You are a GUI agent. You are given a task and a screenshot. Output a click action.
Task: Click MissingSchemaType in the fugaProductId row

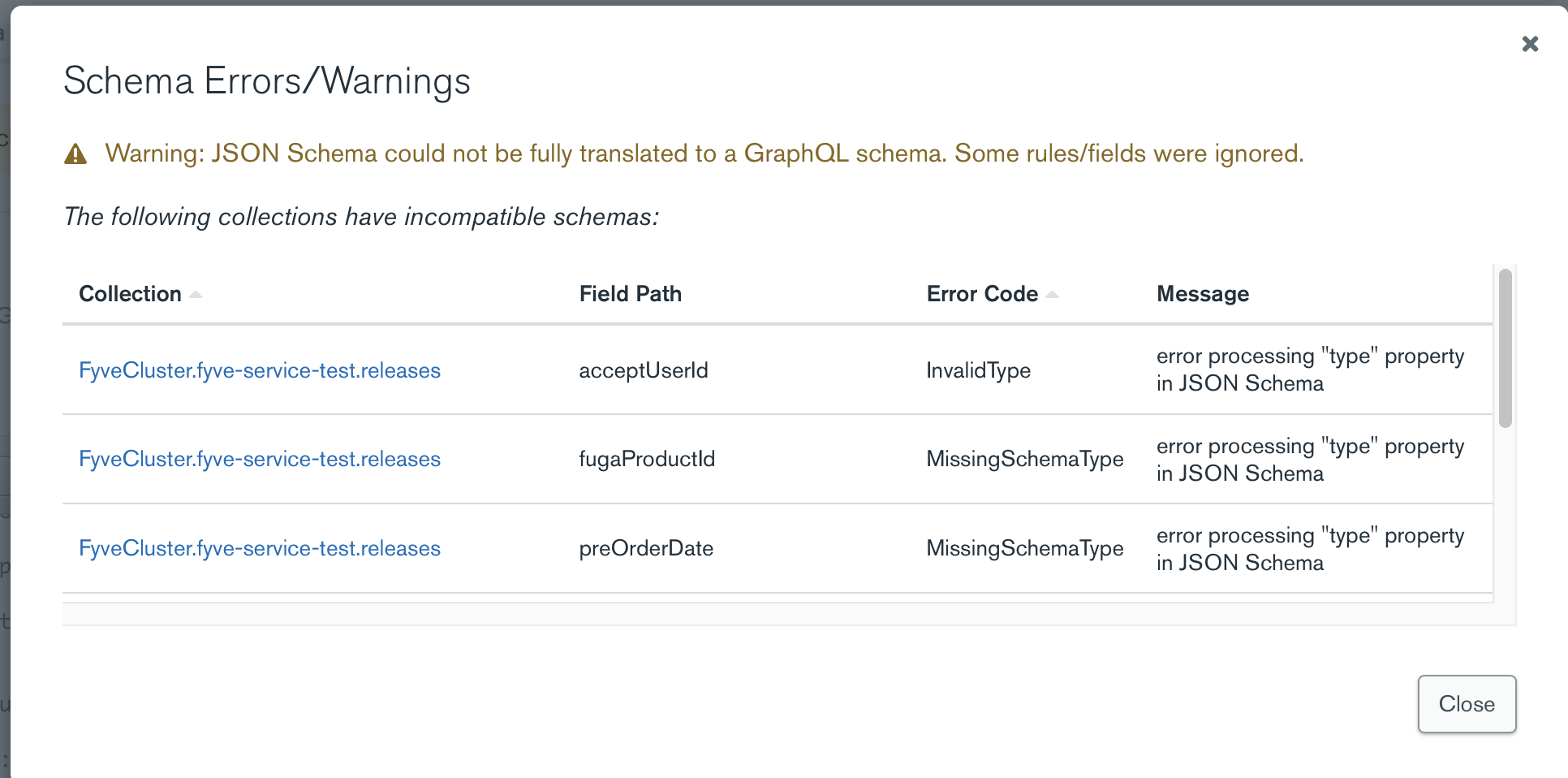pyautogui.click(x=1024, y=459)
